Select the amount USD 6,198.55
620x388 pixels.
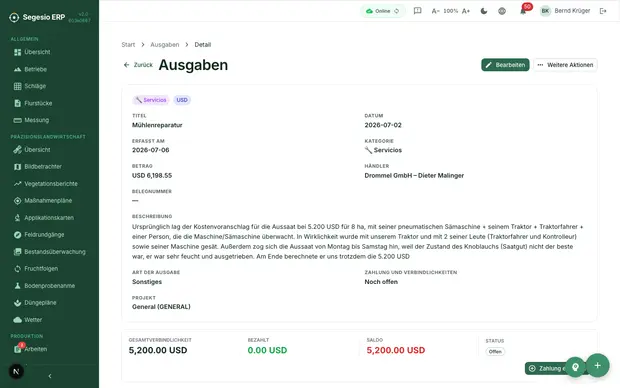(152, 176)
